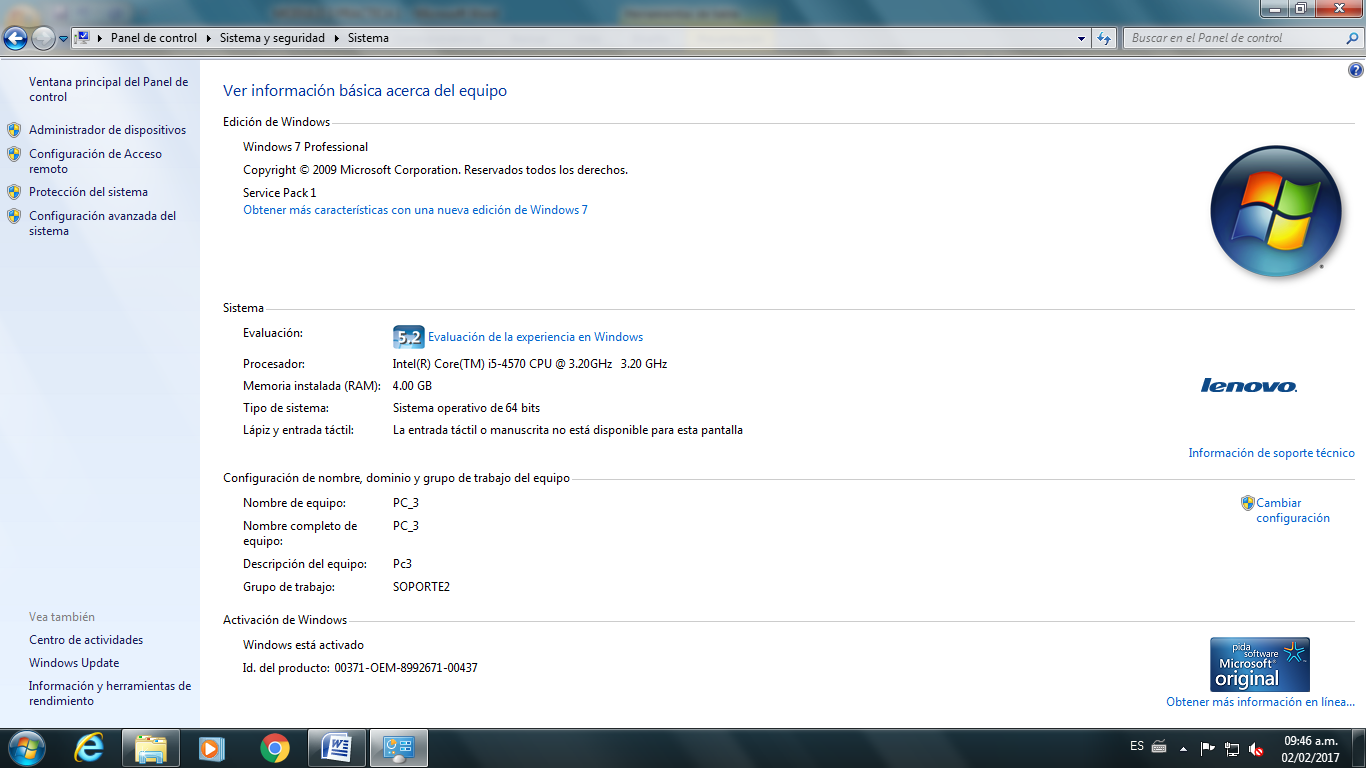Click the 'ES' input language indicator
The height and width of the screenshot is (768, 1366).
pyautogui.click(x=1137, y=746)
